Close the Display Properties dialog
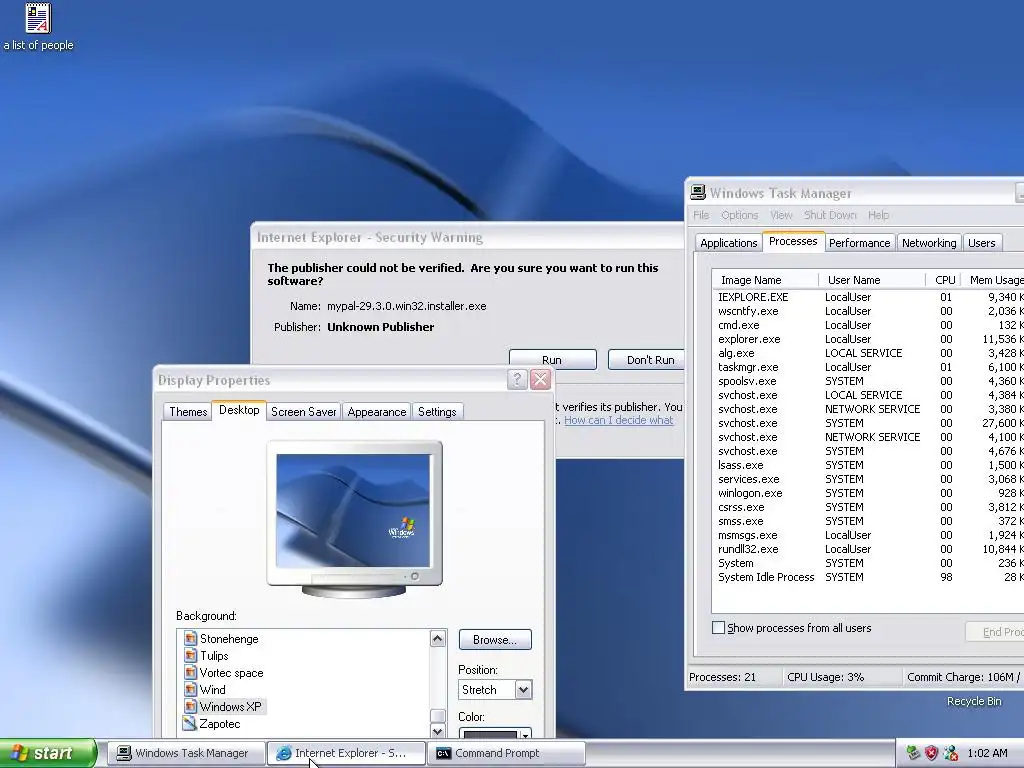This screenshot has width=1024, height=768. click(x=540, y=379)
